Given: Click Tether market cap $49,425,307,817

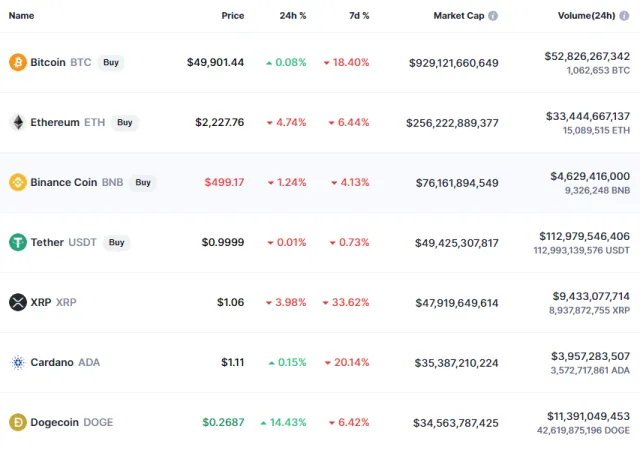Looking at the screenshot, I should pos(457,243).
